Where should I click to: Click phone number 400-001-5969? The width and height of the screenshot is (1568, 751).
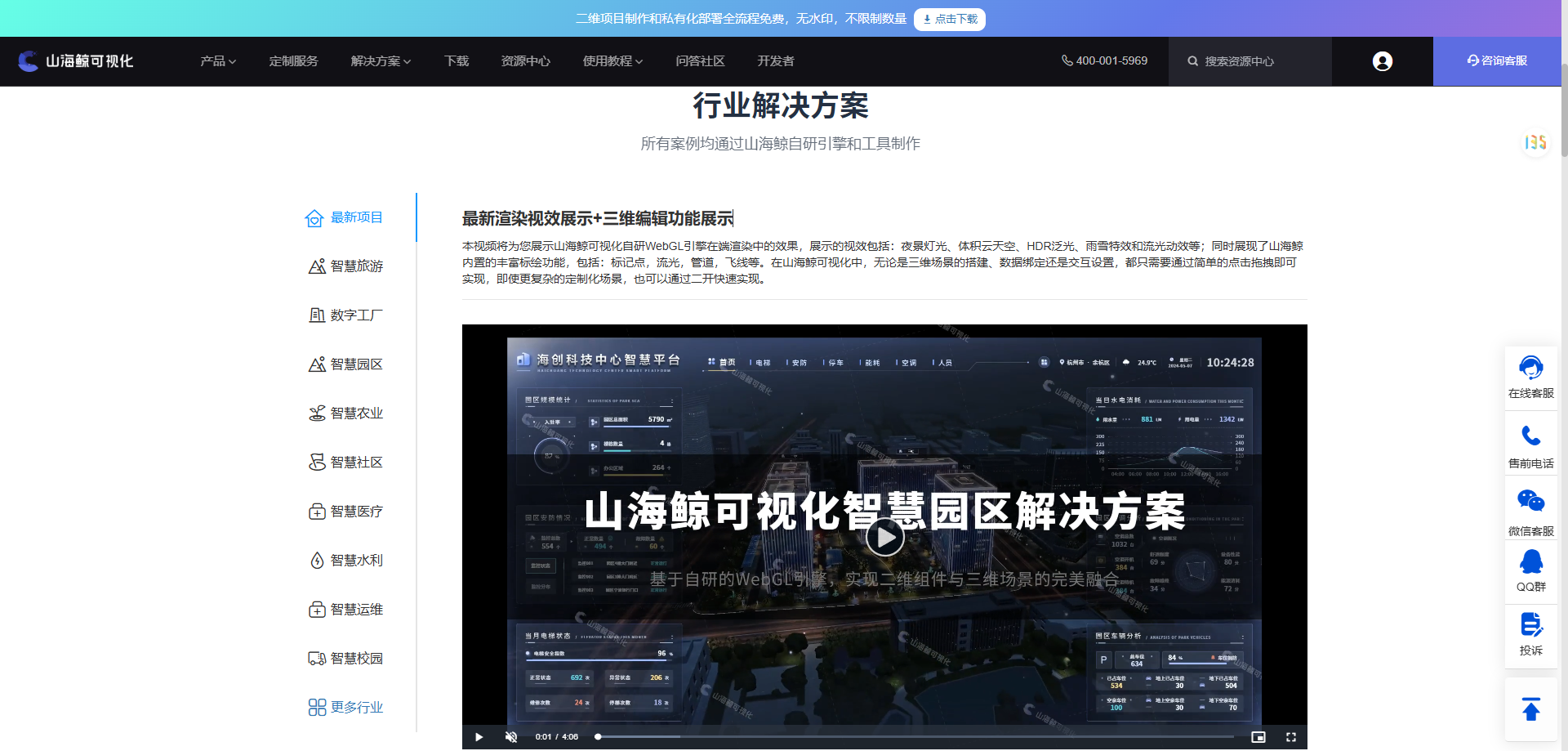point(1111,60)
